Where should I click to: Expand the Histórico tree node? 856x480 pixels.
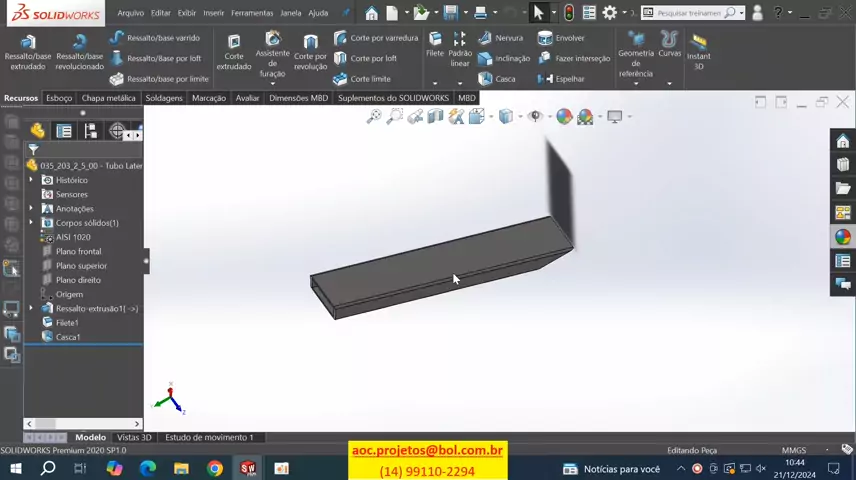coord(31,180)
